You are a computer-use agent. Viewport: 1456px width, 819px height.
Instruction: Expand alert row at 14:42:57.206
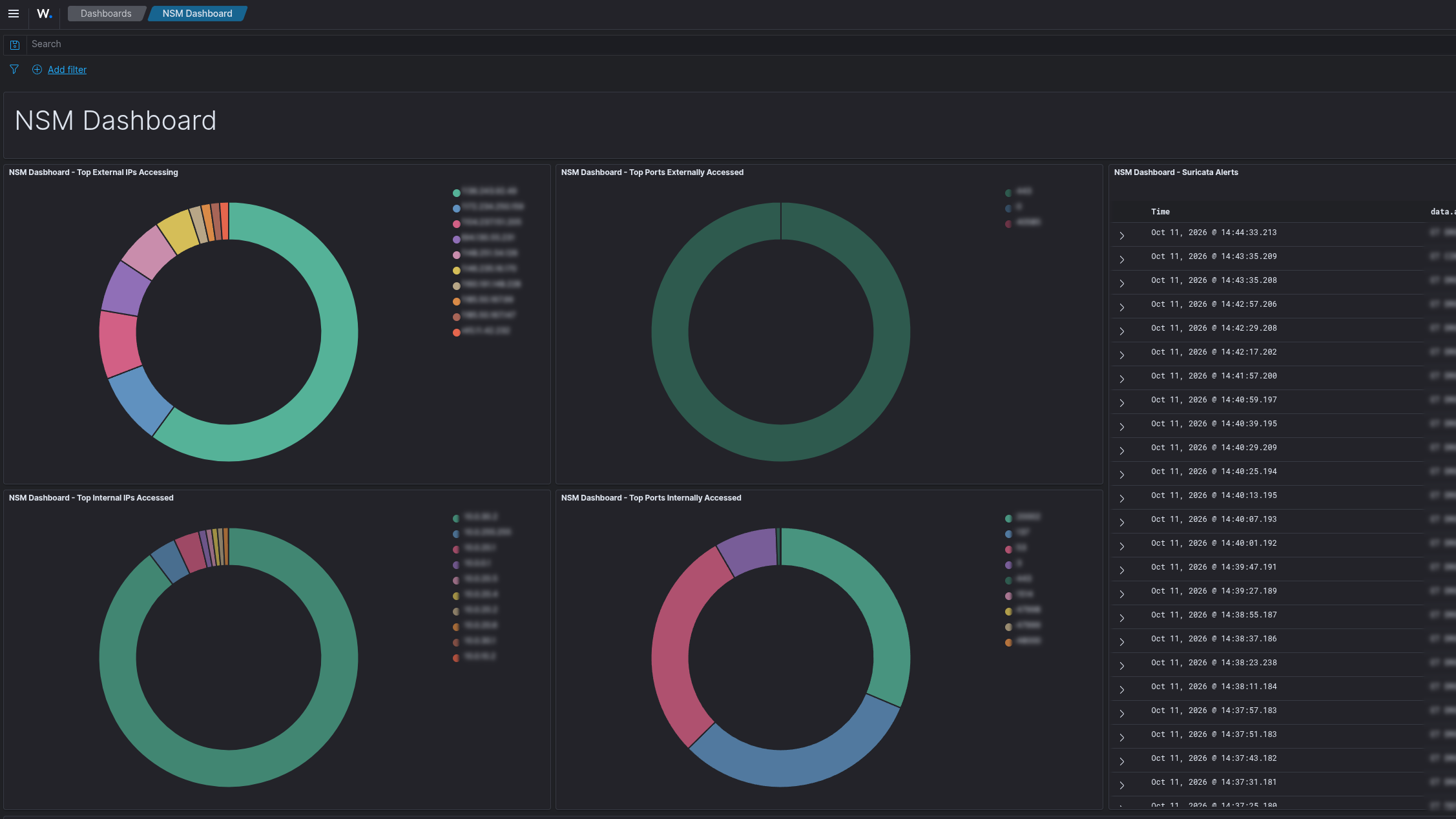pyautogui.click(x=1122, y=307)
